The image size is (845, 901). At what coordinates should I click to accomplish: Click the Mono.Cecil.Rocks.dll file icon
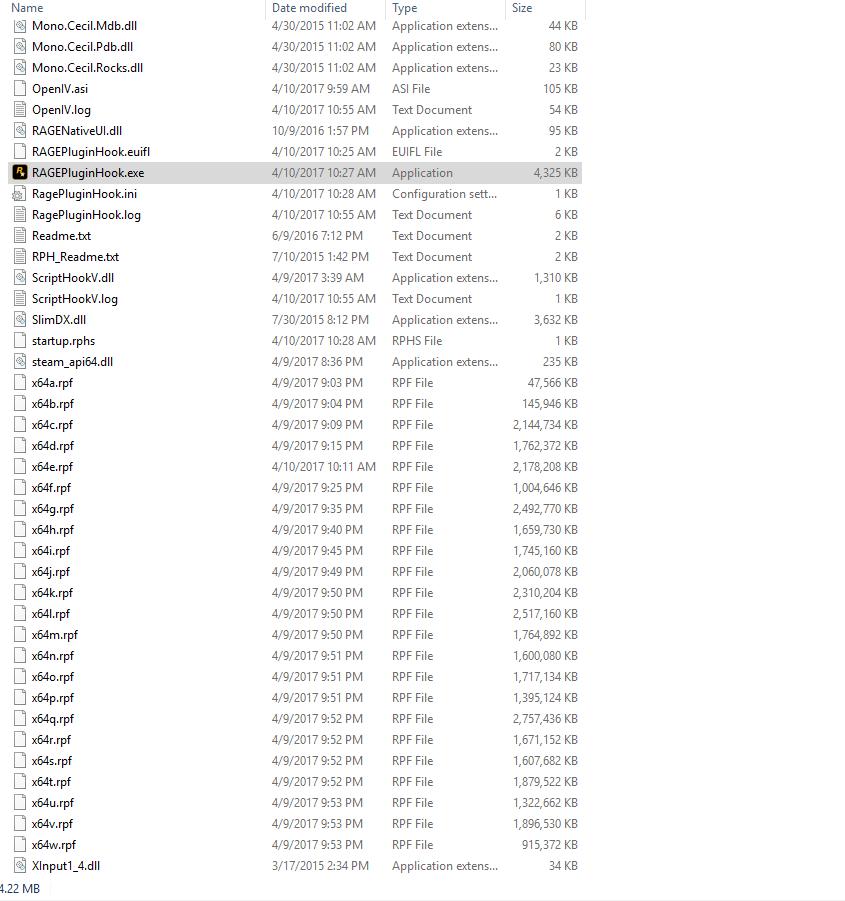coord(20,68)
